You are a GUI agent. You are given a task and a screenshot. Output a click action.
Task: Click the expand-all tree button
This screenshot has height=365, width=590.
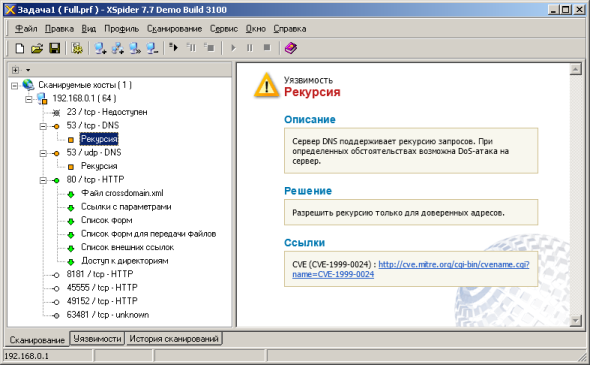15,70
